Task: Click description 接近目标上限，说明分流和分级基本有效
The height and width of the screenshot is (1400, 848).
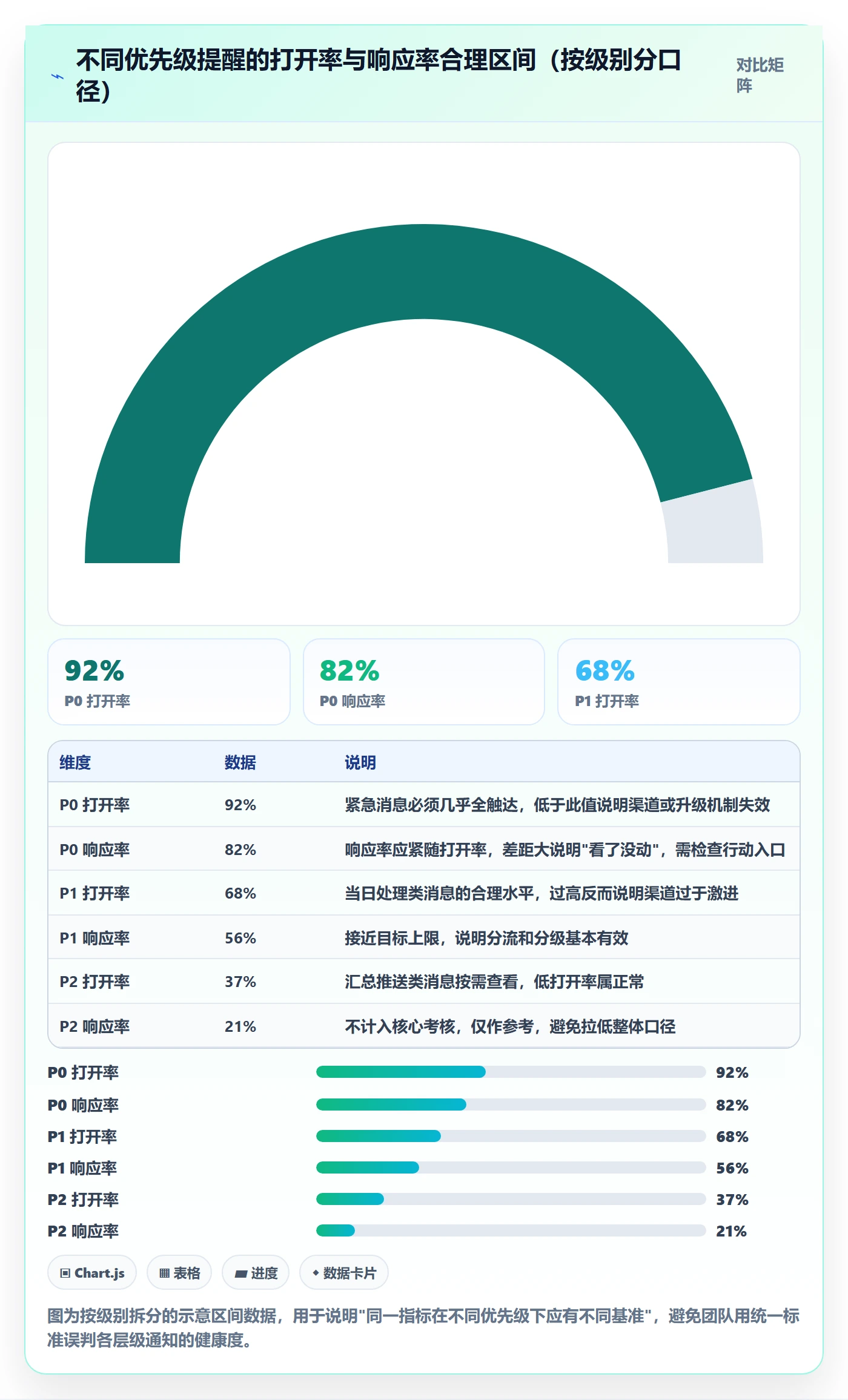Action: click(x=486, y=938)
